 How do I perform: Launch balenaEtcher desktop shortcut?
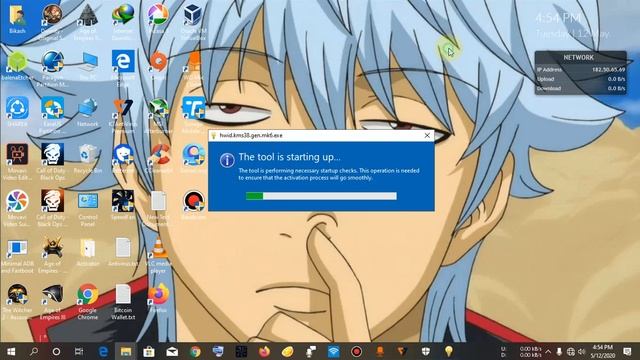click(17, 65)
